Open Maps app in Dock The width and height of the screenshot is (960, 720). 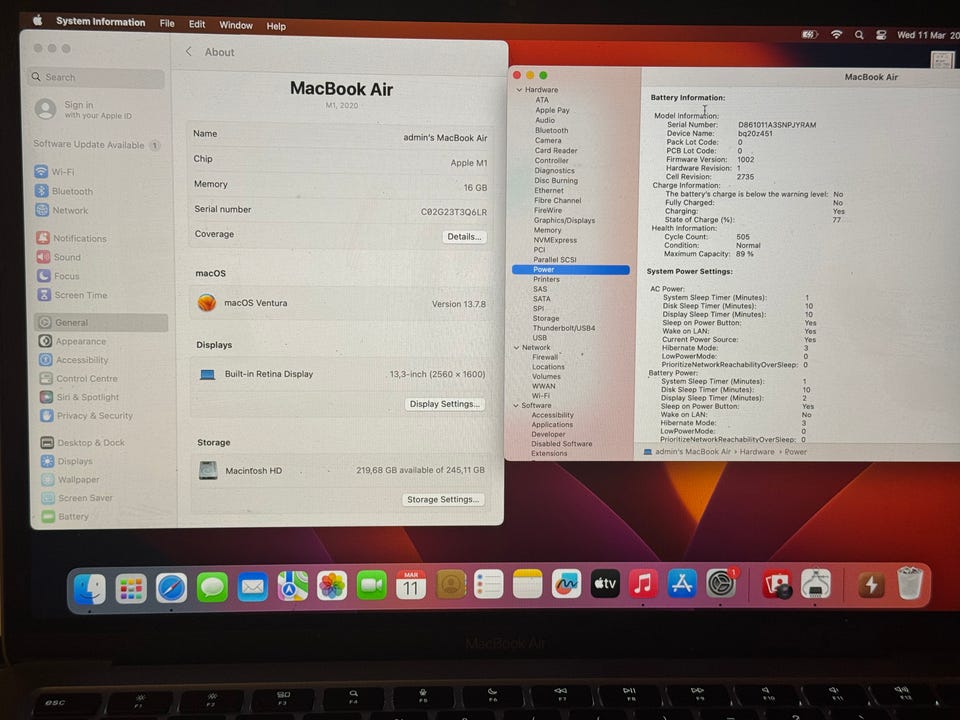tap(293, 587)
